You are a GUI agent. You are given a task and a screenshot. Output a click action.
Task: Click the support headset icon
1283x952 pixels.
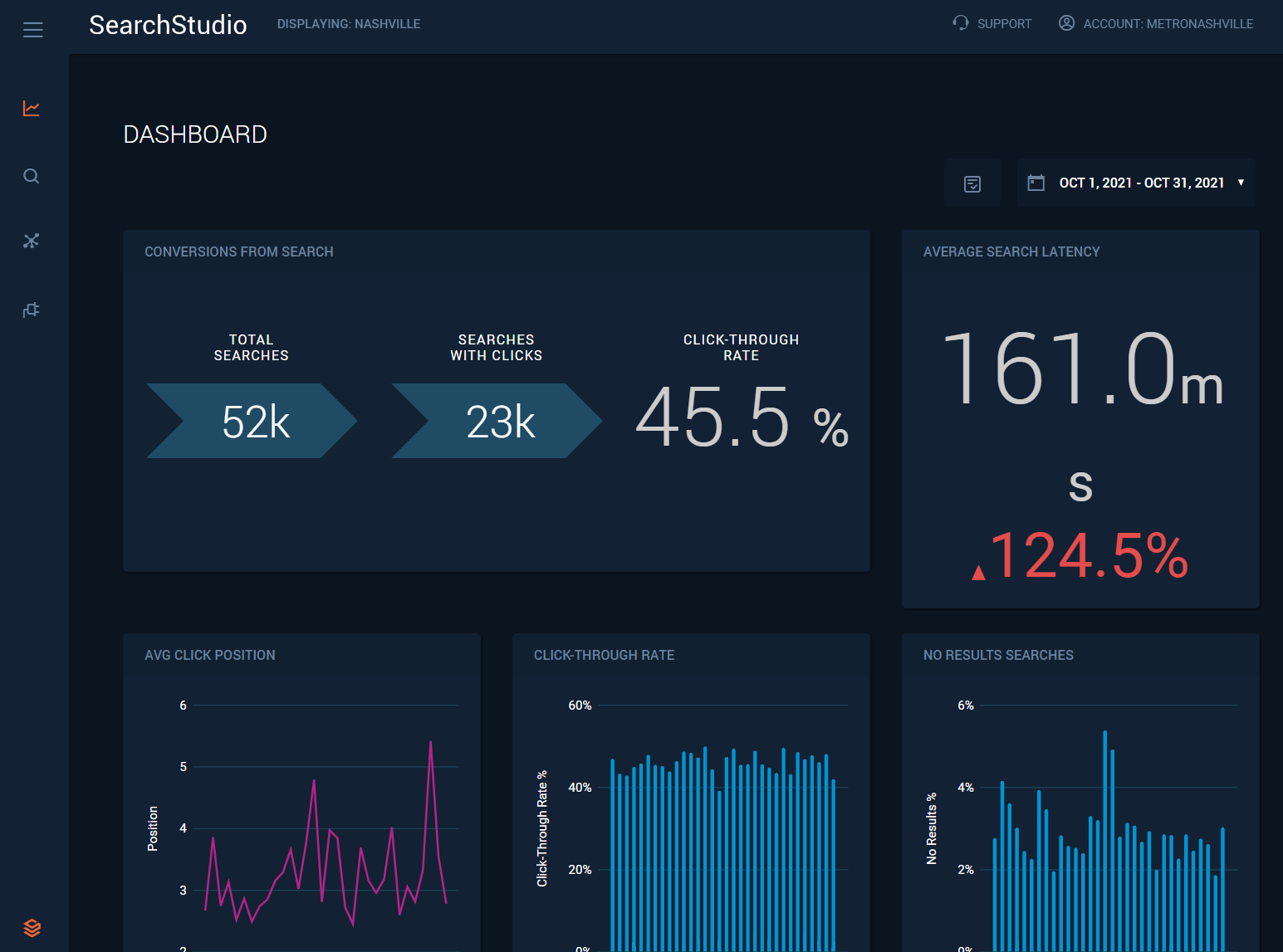(961, 23)
